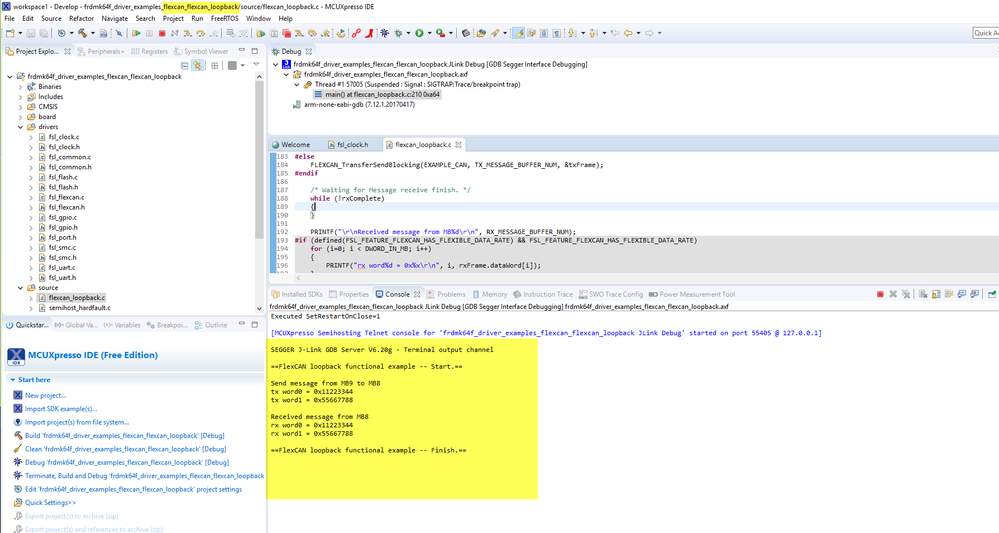Viewport: 999px width, 533px height.
Task: Open the FreeRTOS menu
Action: coord(224,18)
